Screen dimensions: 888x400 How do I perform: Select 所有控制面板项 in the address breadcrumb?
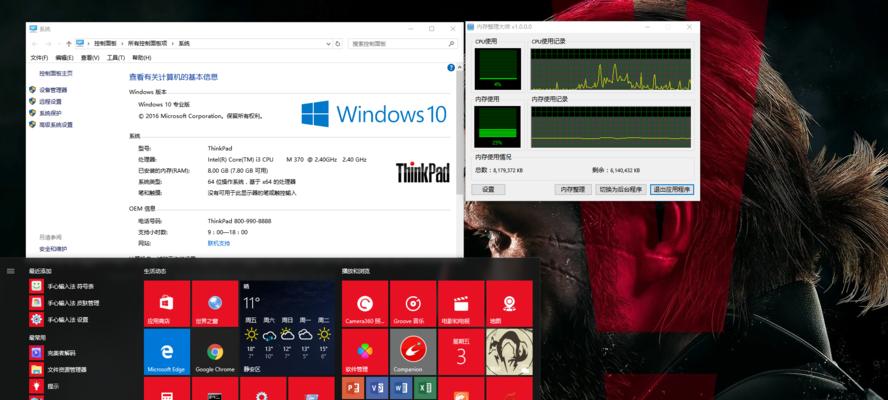(x=147, y=44)
